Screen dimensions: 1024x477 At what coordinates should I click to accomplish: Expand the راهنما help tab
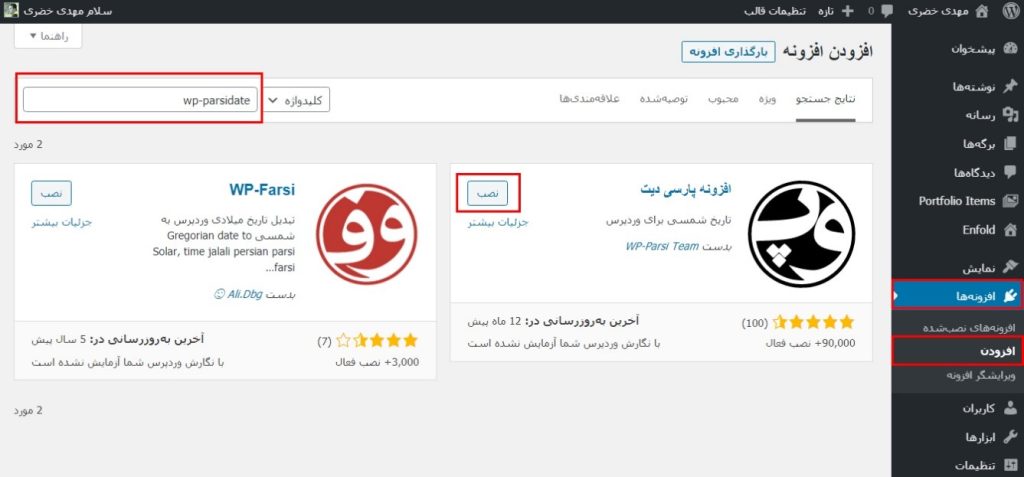tap(48, 35)
